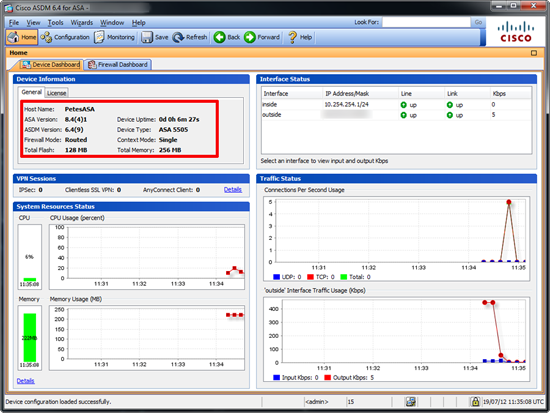Select the inside interface row
550x413 pixels.
point(396,105)
